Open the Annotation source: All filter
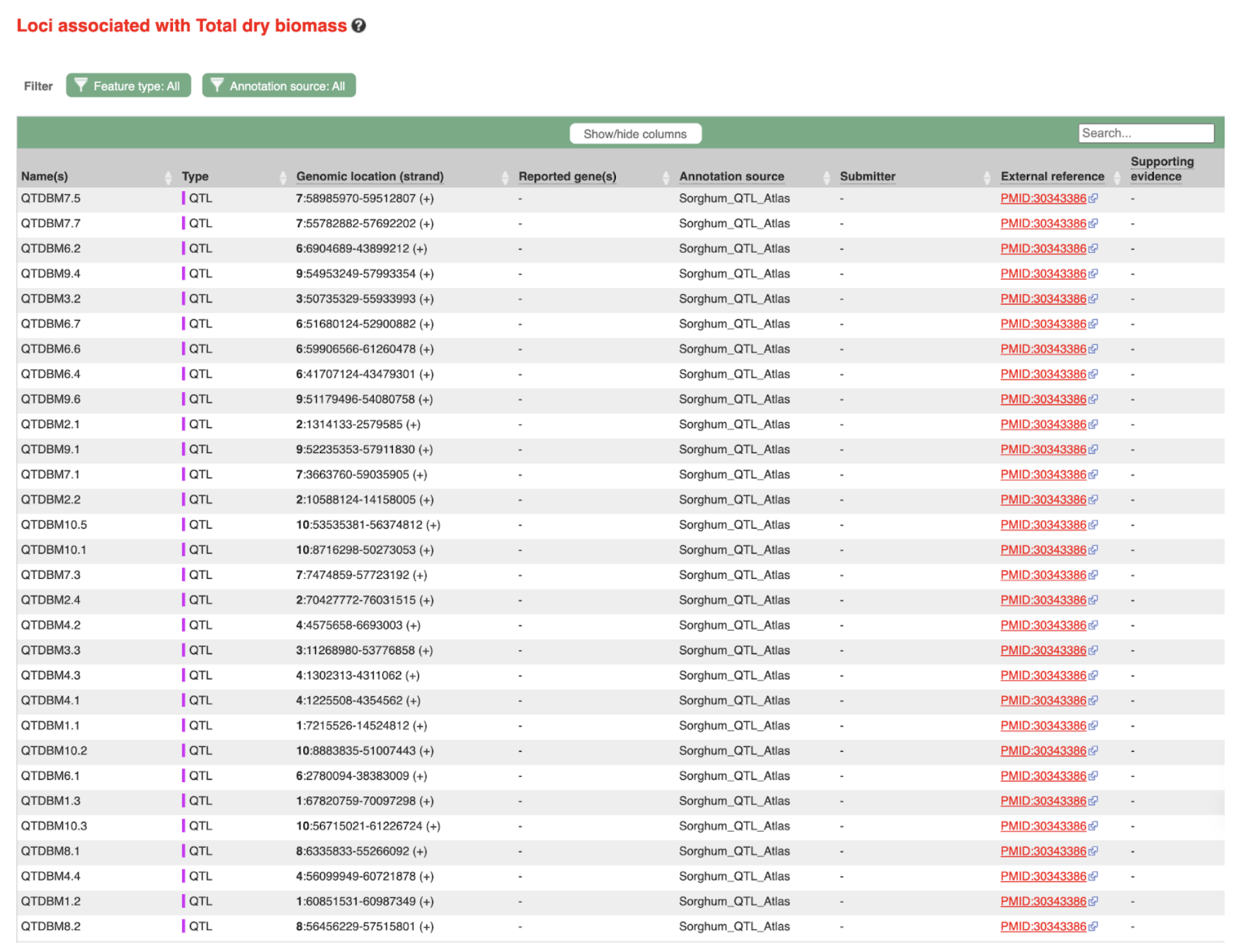The height and width of the screenshot is (952, 1237). pos(279,86)
